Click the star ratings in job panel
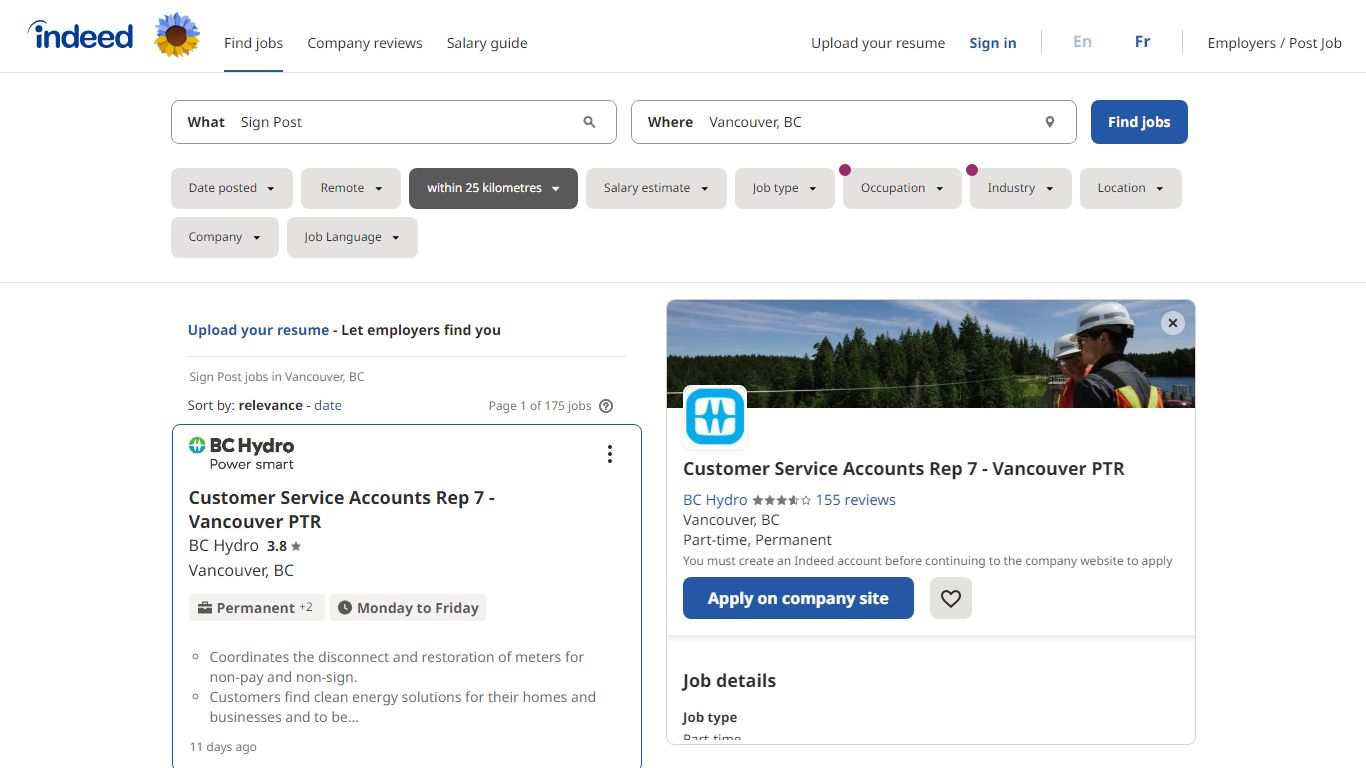Screen dimensions: 1366x768 (782, 500)
